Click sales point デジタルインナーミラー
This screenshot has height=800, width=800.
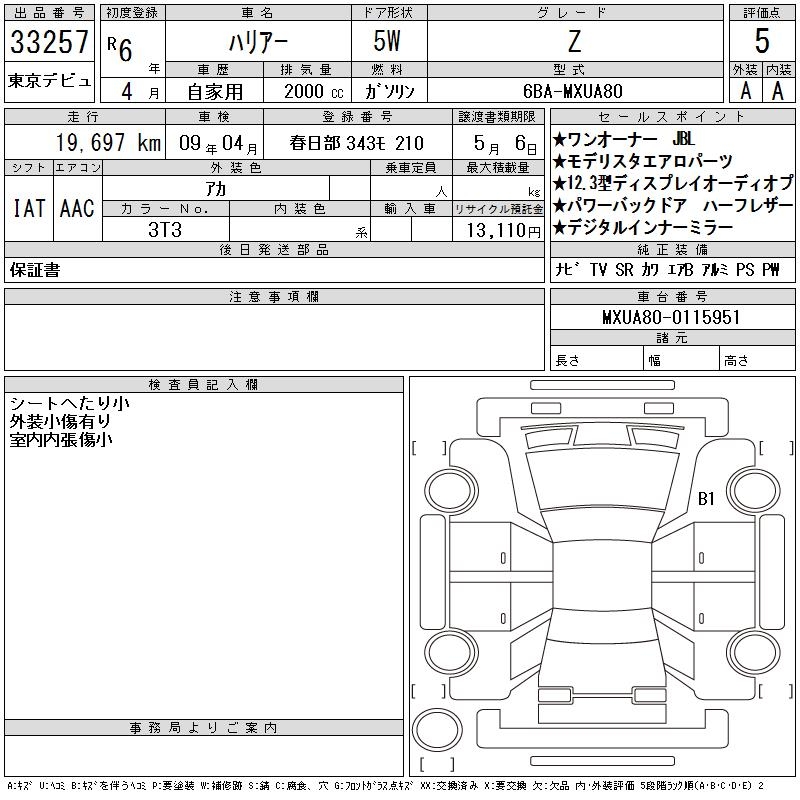643,227
